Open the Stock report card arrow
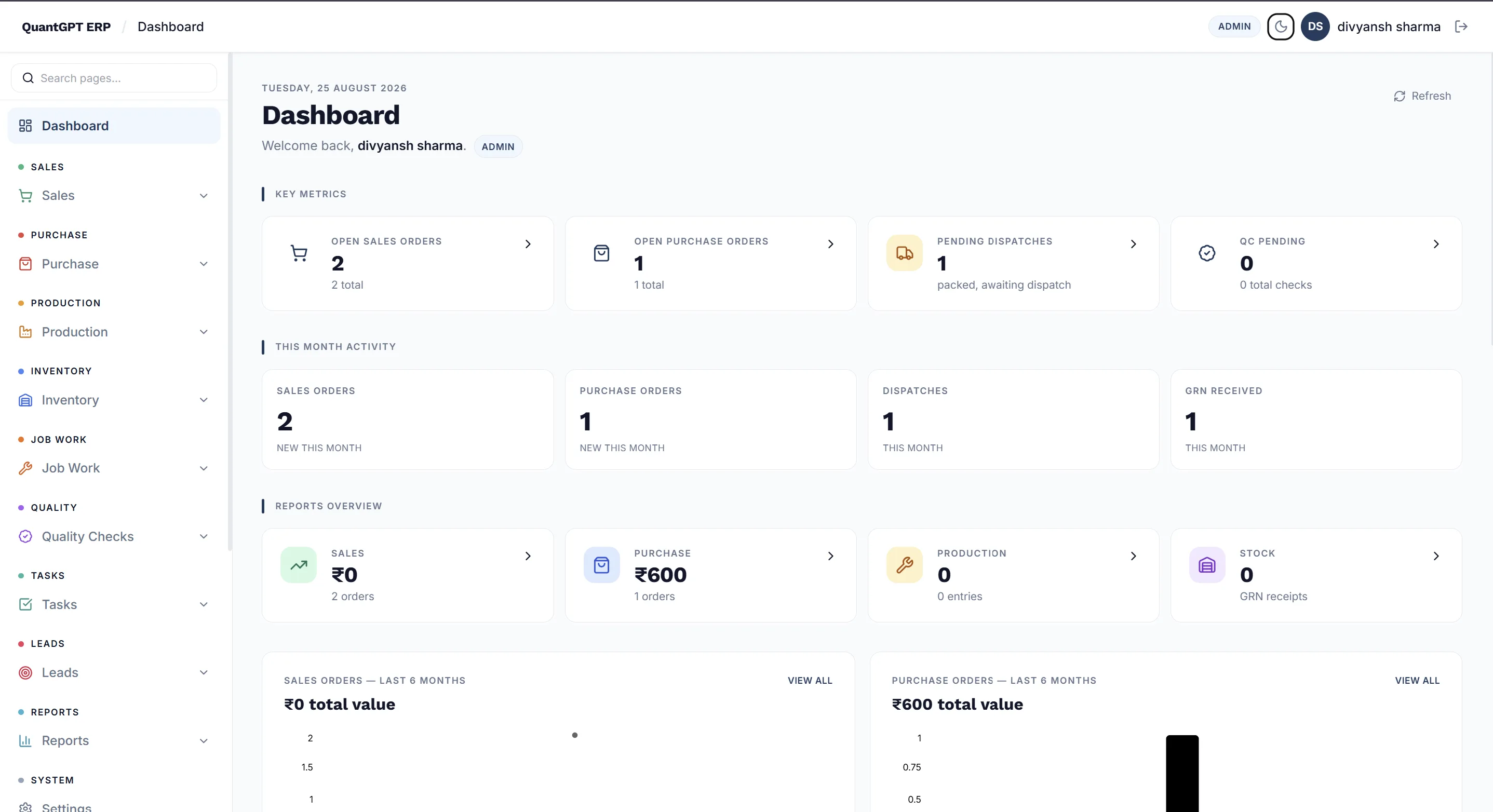Image resolution: width=1493 pixels, height=812 pixels. [1436, 557]
